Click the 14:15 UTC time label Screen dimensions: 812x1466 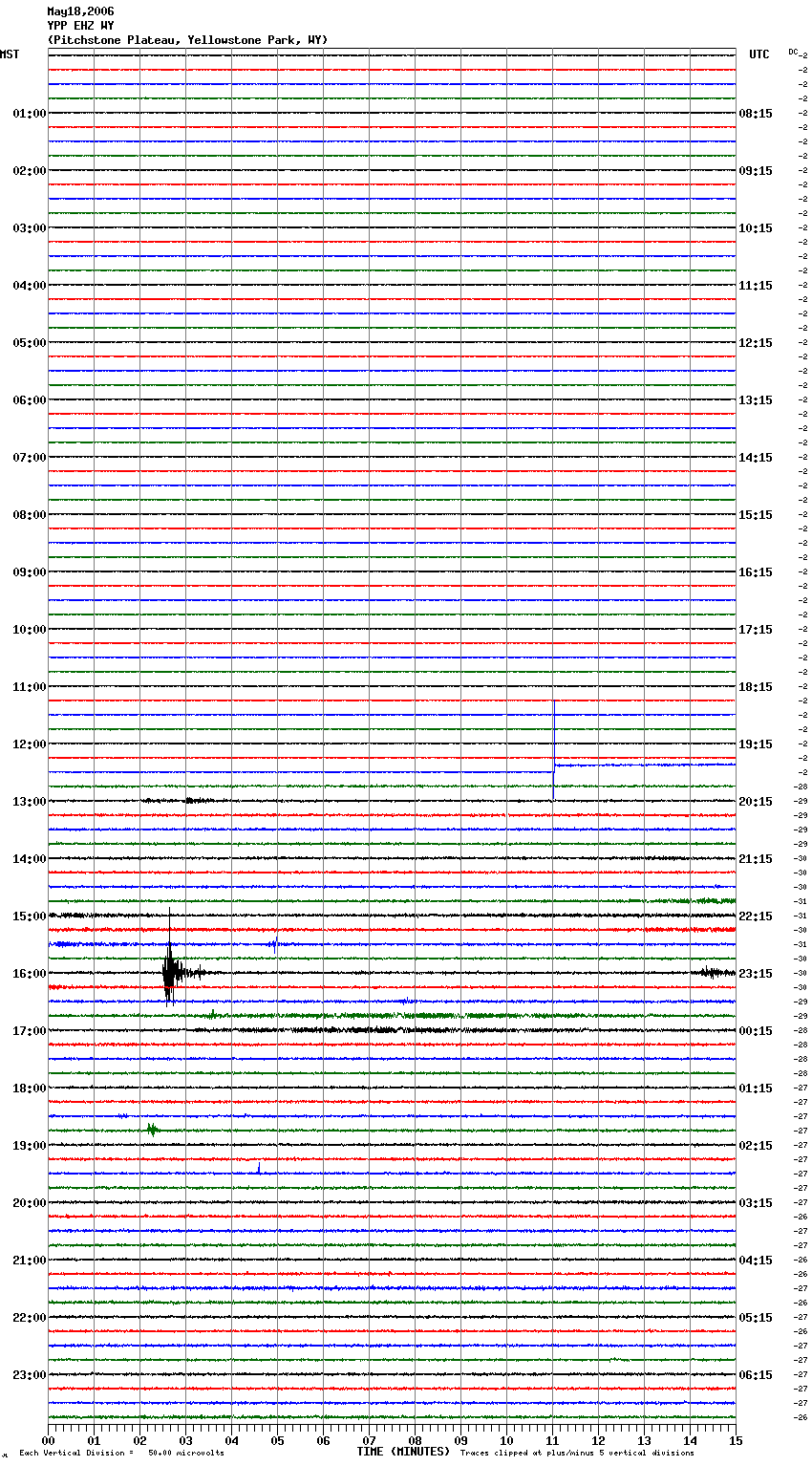click(756, 458)
